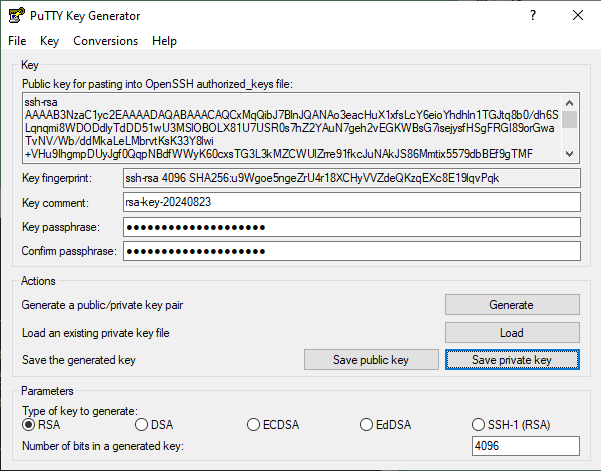Click 'Number of bits in a generated key:' label
601x471 pixels.
103,446
